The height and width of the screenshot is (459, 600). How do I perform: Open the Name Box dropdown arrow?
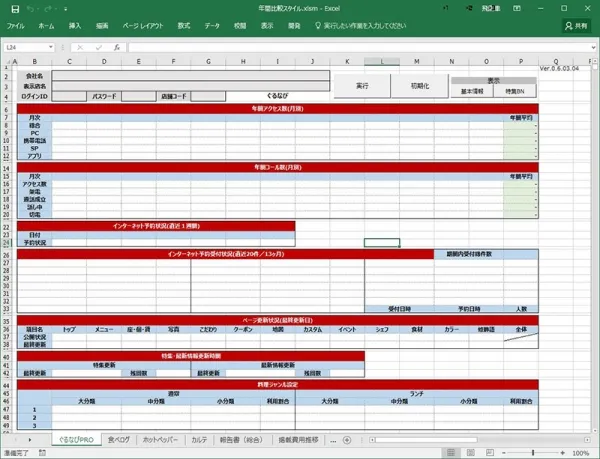click(x=51, y=47)
